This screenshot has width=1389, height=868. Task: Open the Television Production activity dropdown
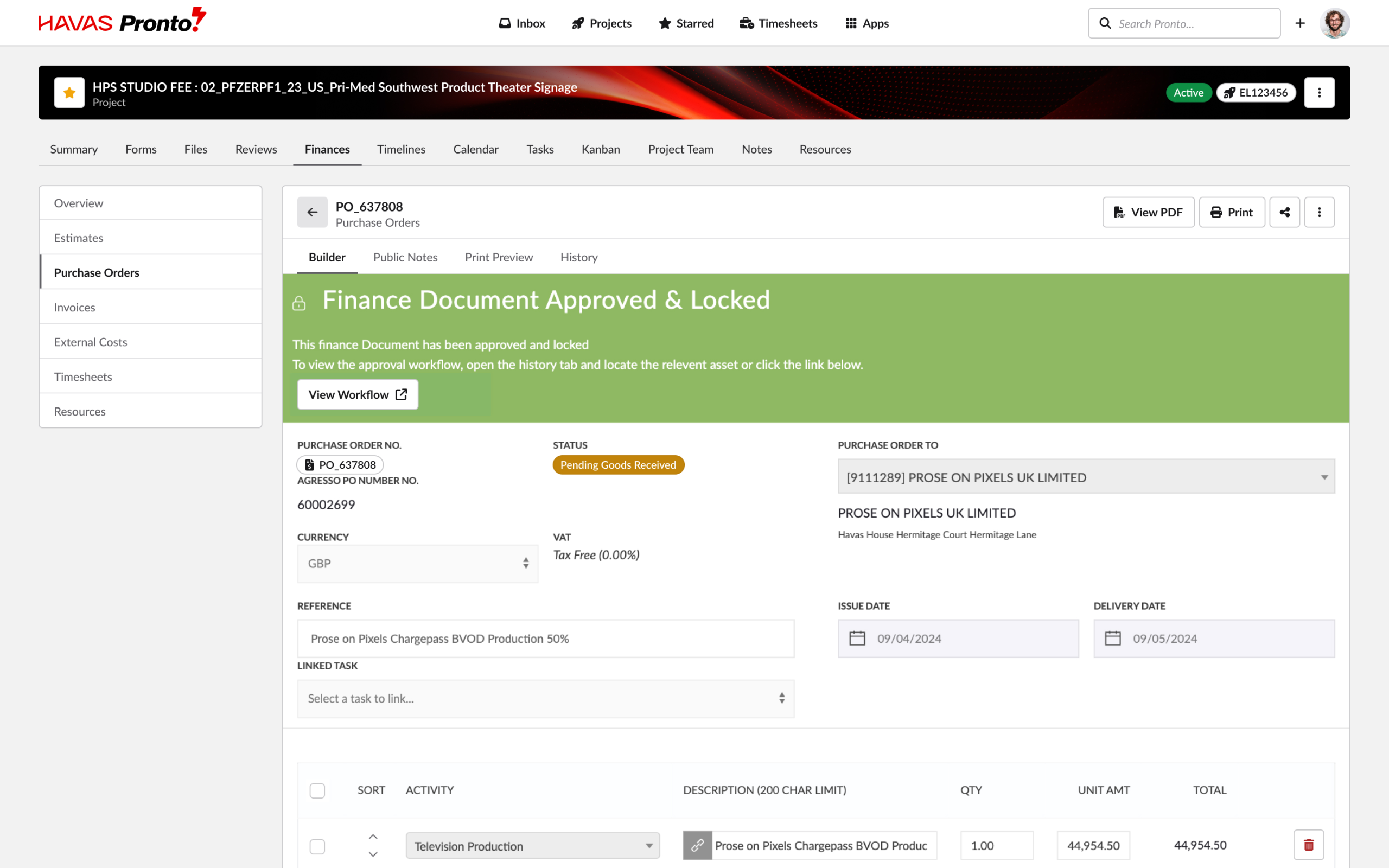tap(533, 846)
